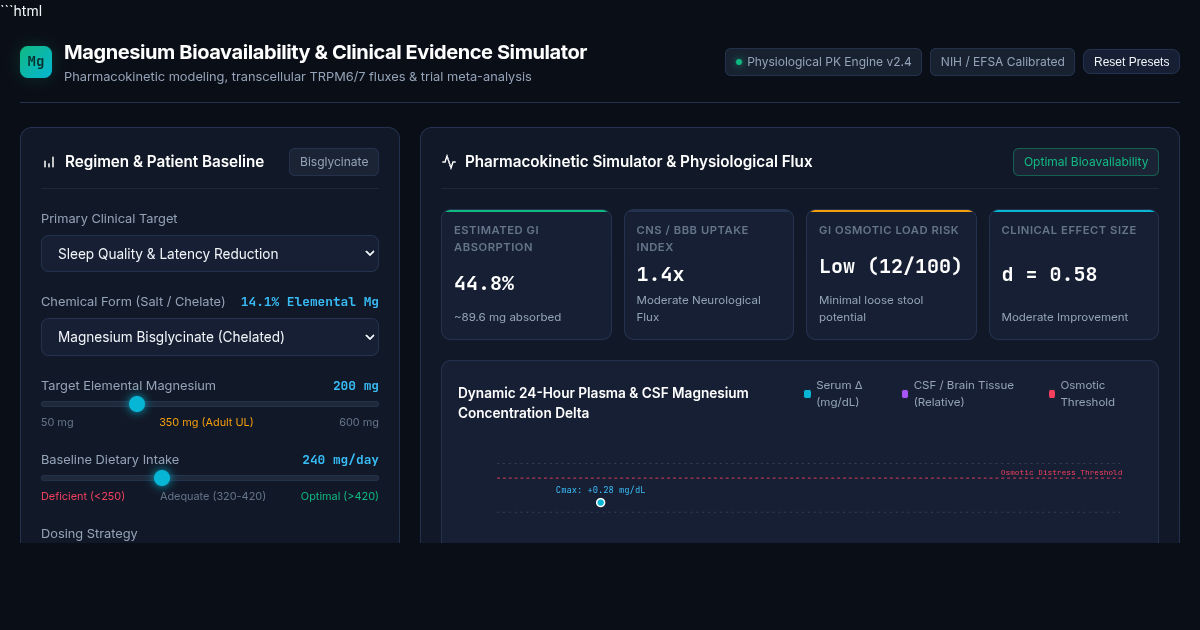This screenshot has width=1200, height=630.
Task: Click the '200 mg' slider value
Action: point(356,386)
